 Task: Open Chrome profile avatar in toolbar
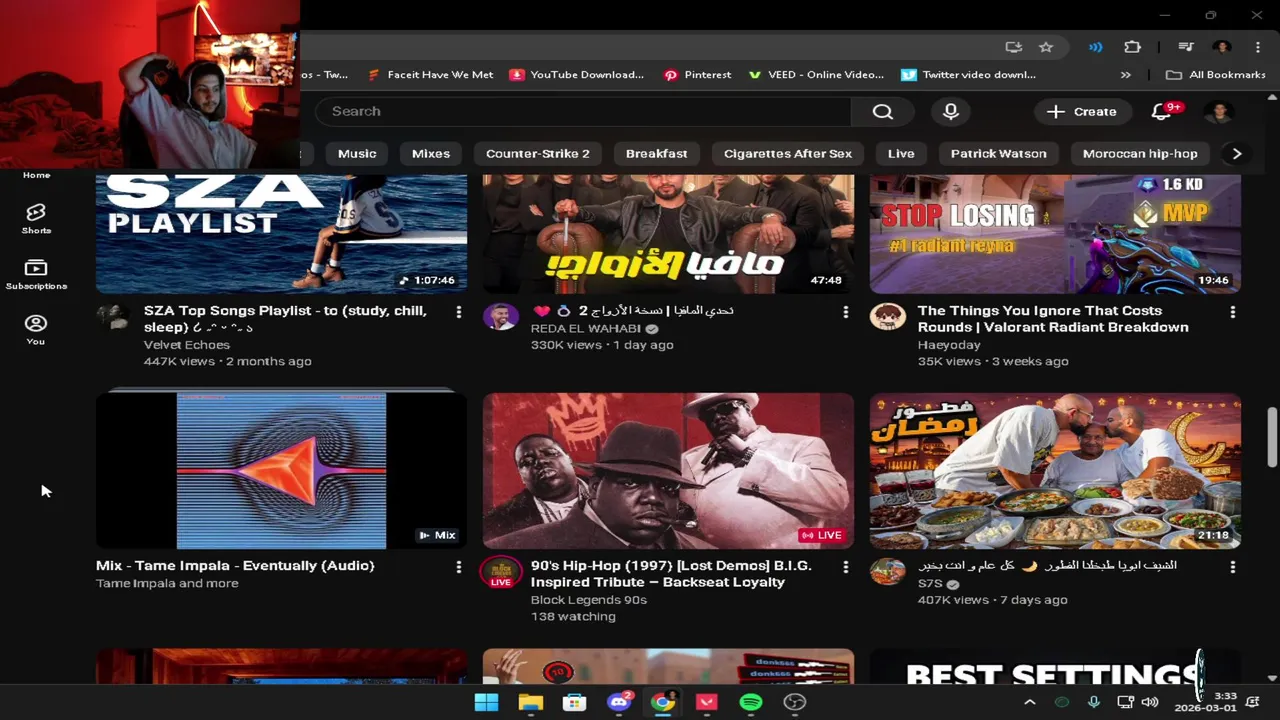1221,47
